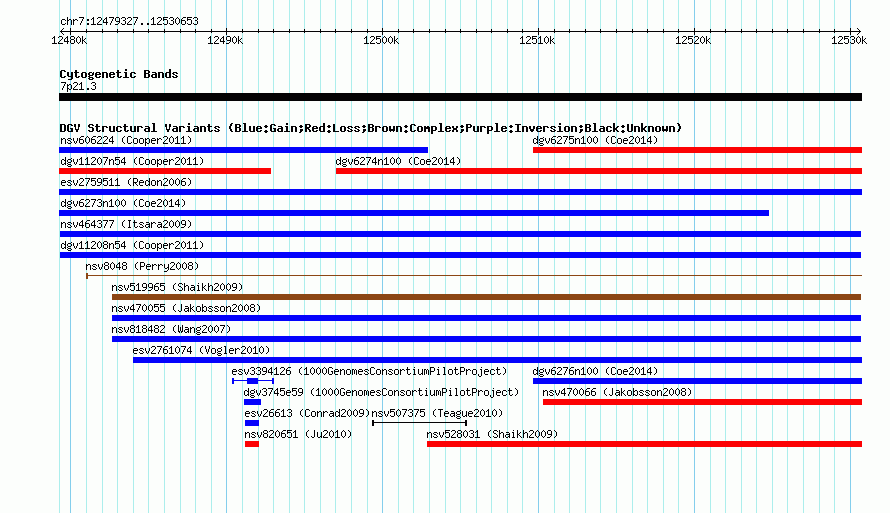Click the black nsv507375 interval line

419,423
